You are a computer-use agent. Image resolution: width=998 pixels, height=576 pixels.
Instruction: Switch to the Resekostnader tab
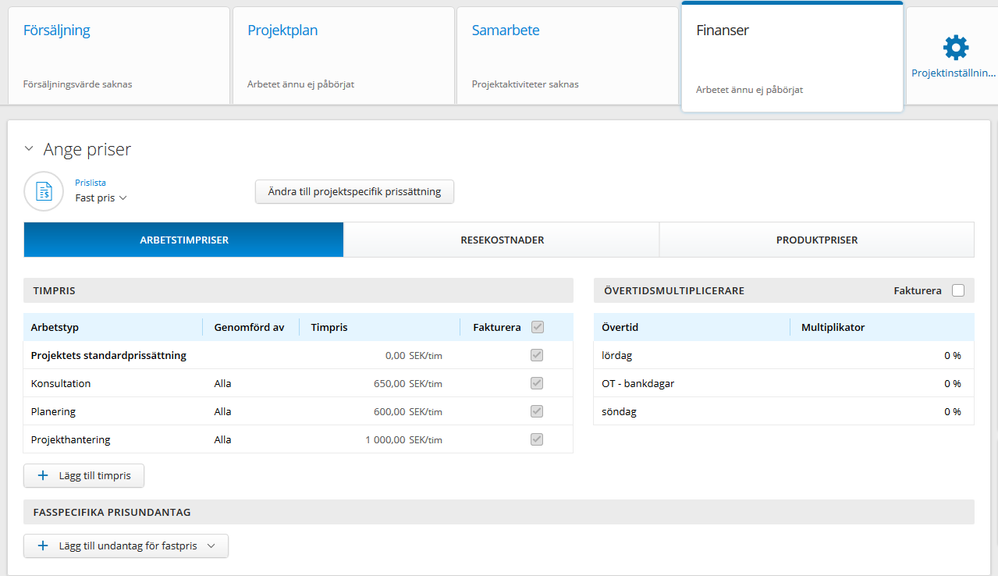[502, 240]
